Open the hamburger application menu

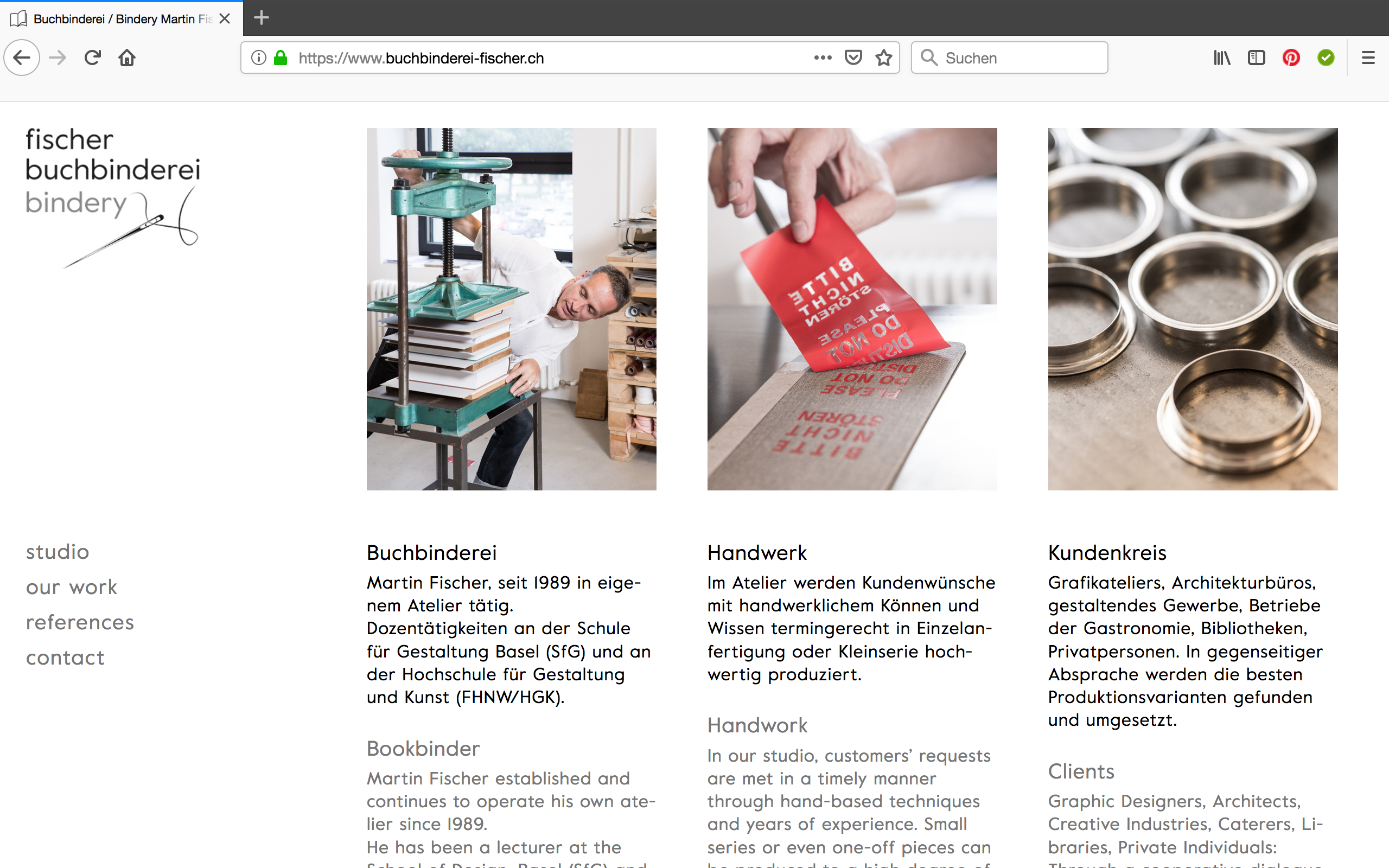(1368, 58)
